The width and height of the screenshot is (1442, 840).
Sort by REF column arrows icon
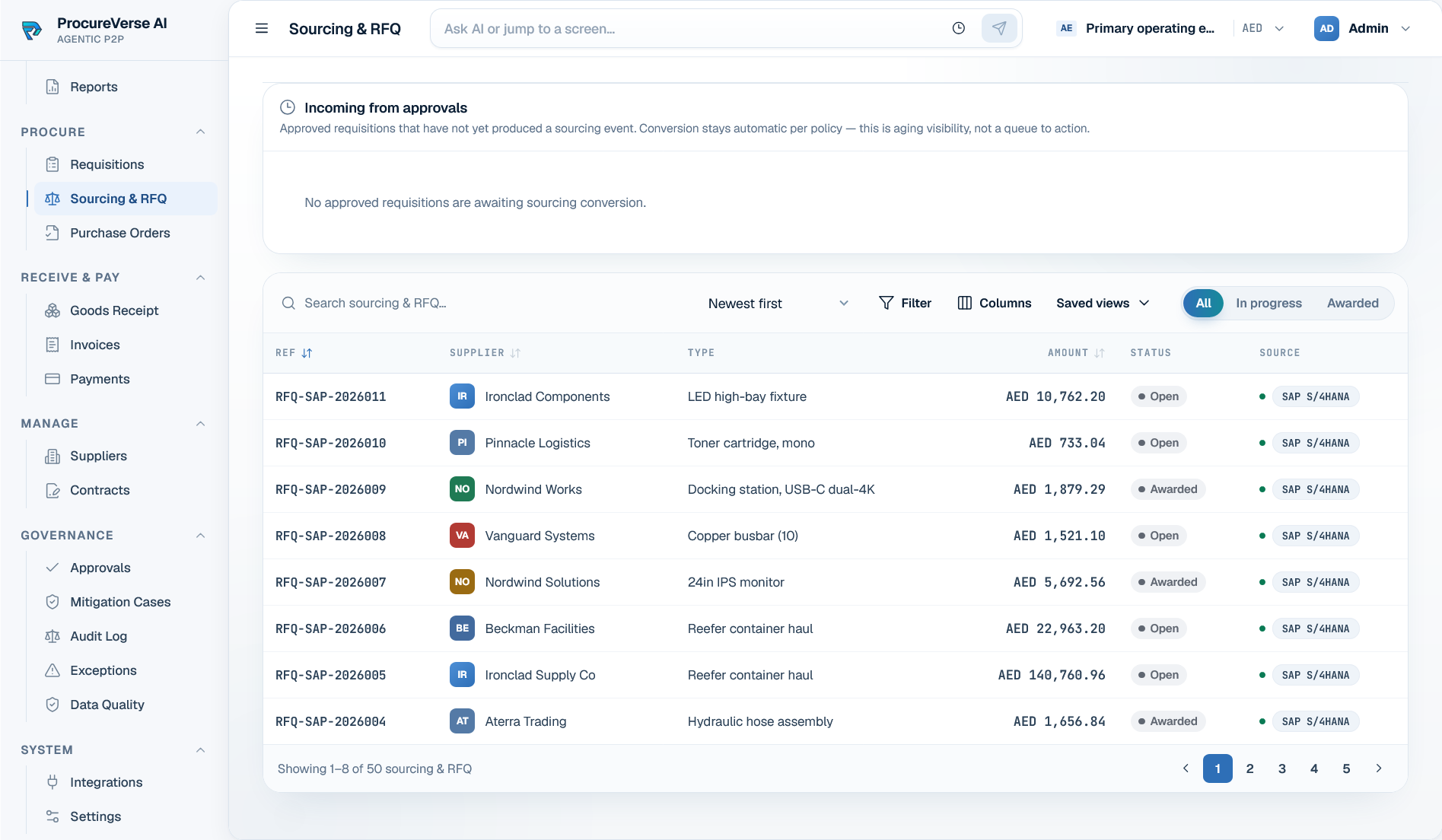pos(307,353)
